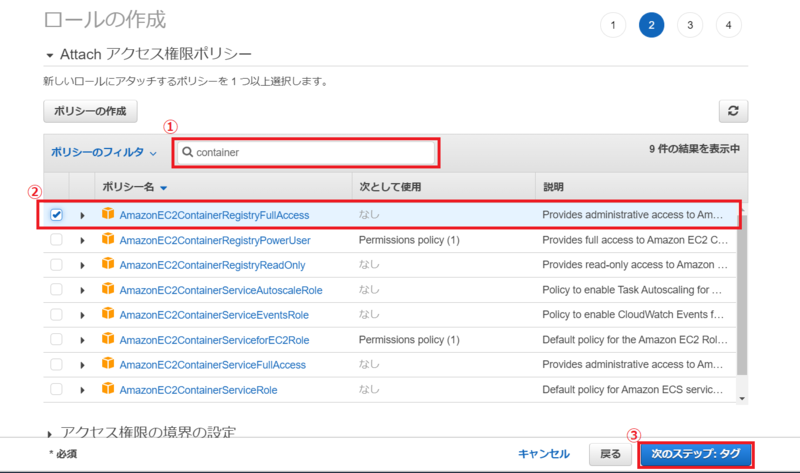Open the ポリシーのフィルタ dropdown
Screen dimensions: 800x473
(x=104, y=152)
